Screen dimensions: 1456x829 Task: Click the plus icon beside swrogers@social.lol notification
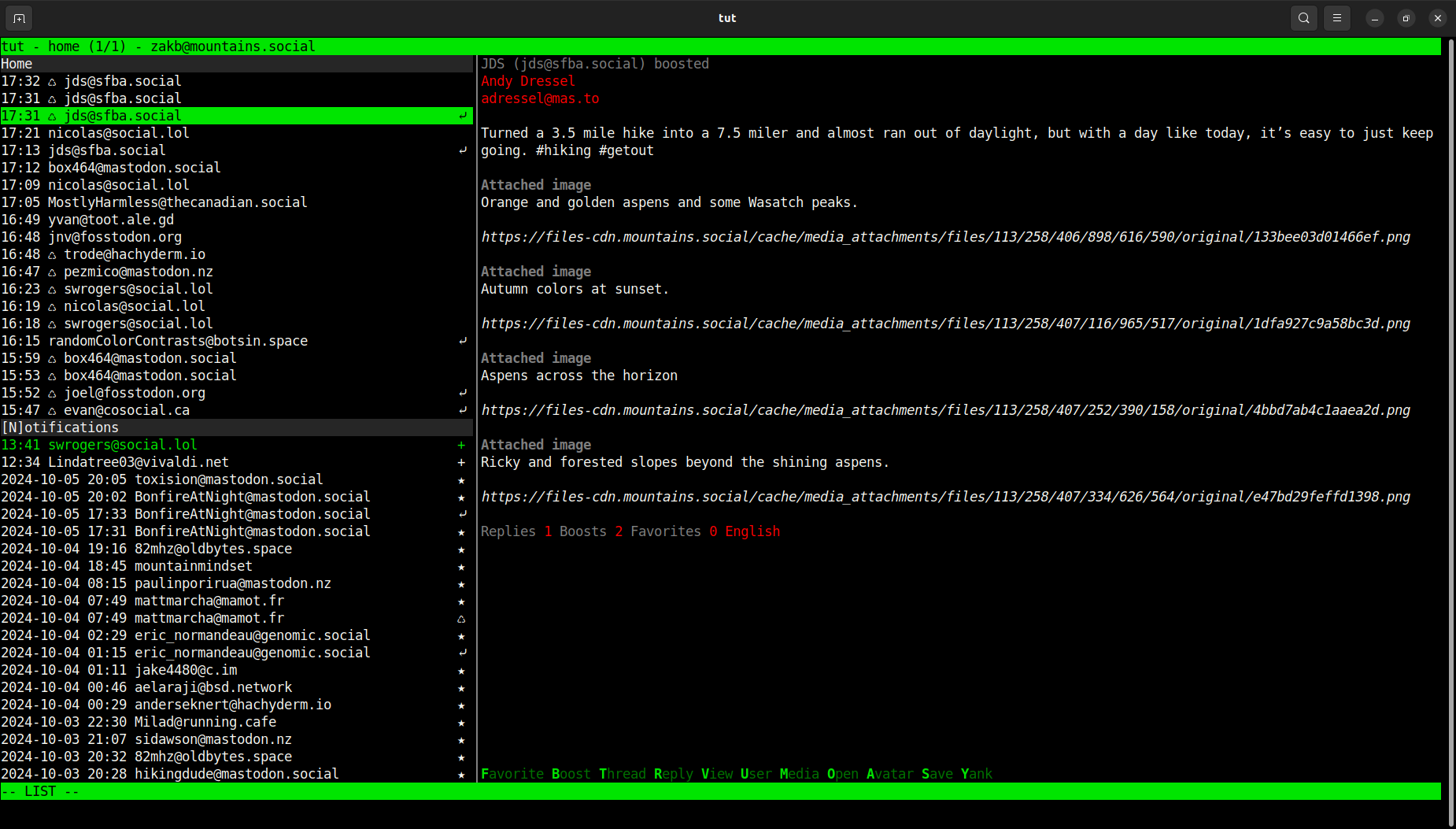coord(461,445)
